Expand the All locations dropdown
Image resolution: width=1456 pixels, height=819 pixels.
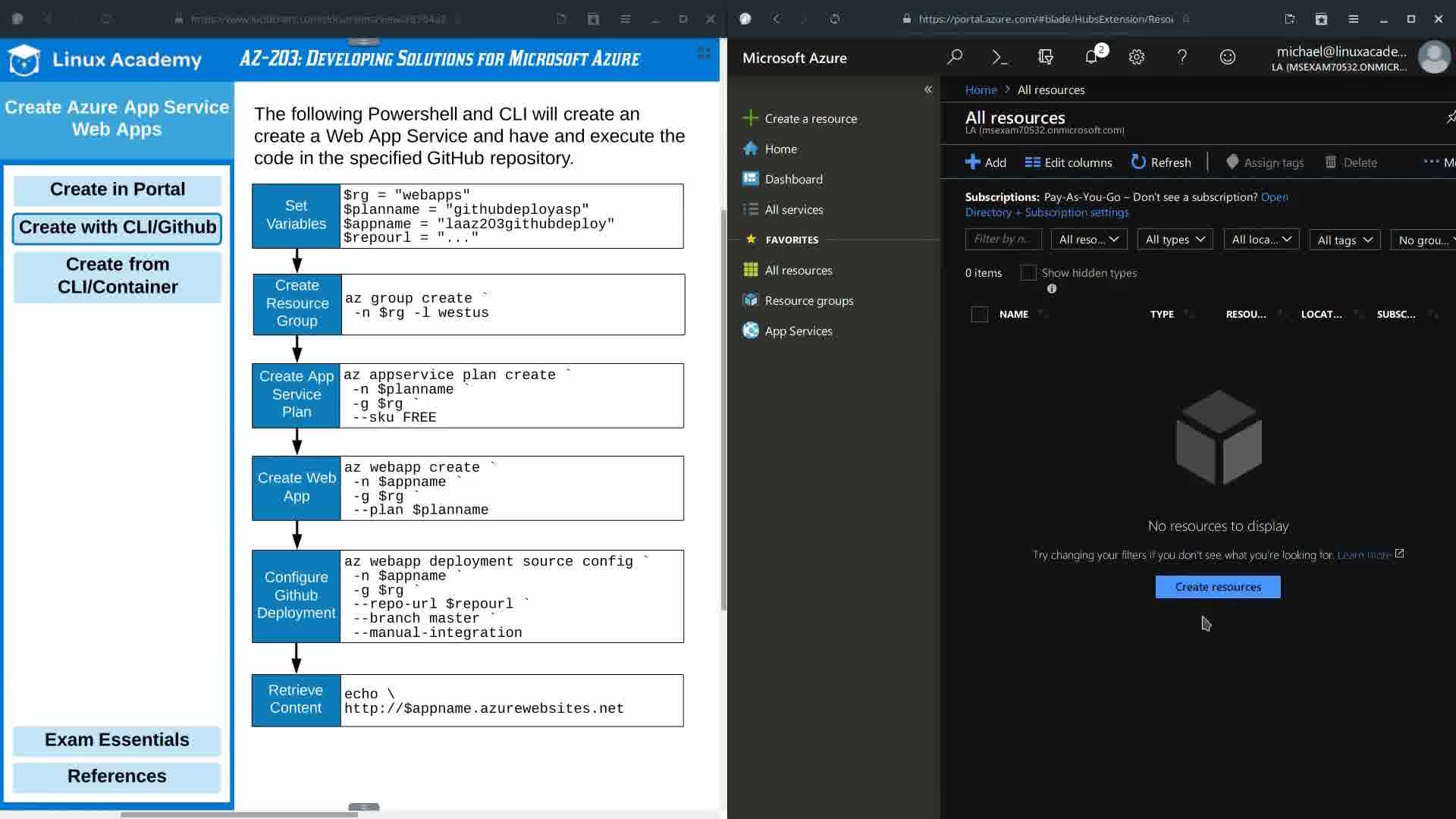[1260, 240]
